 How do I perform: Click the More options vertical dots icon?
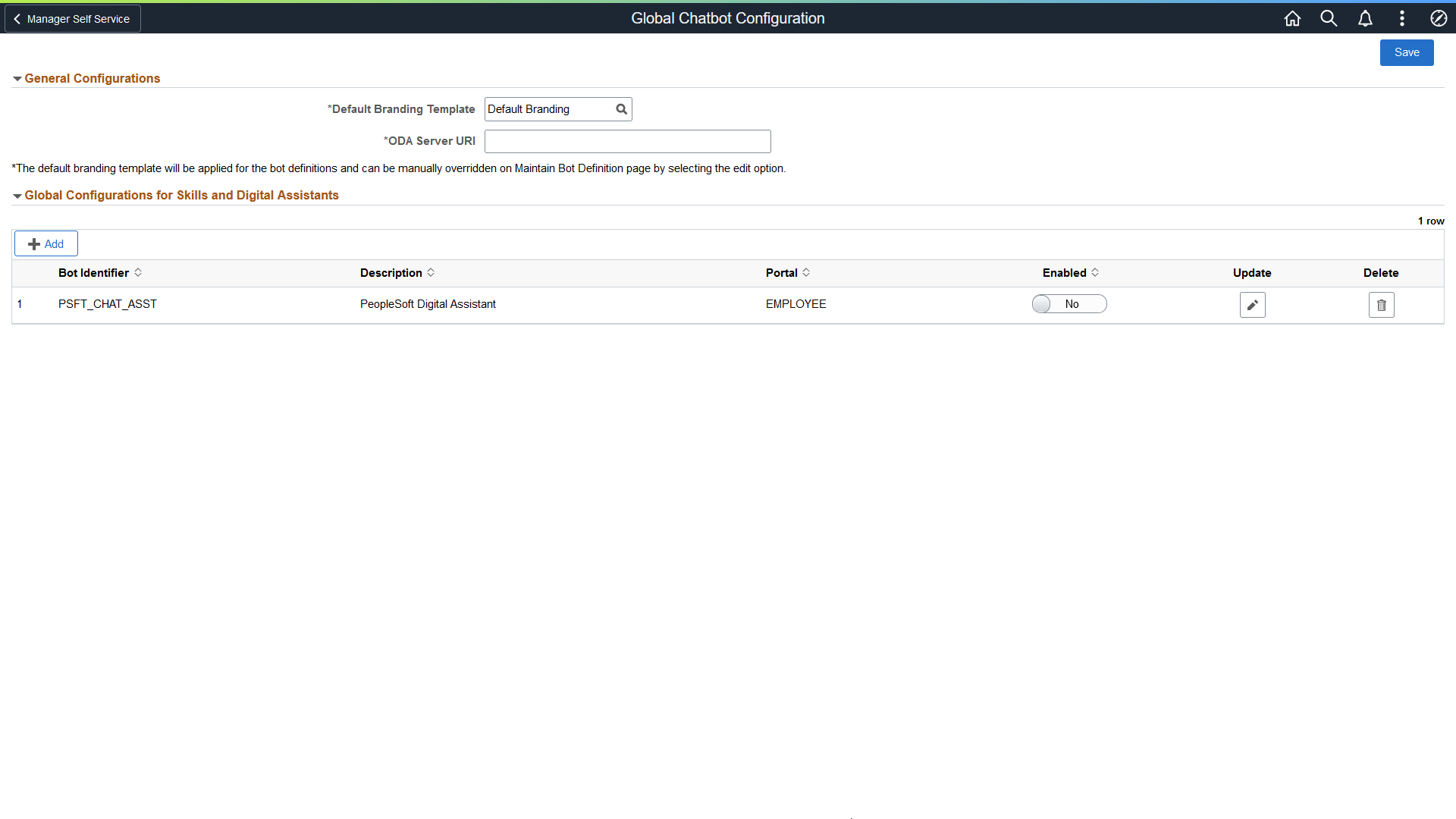tap(1402, 18)
